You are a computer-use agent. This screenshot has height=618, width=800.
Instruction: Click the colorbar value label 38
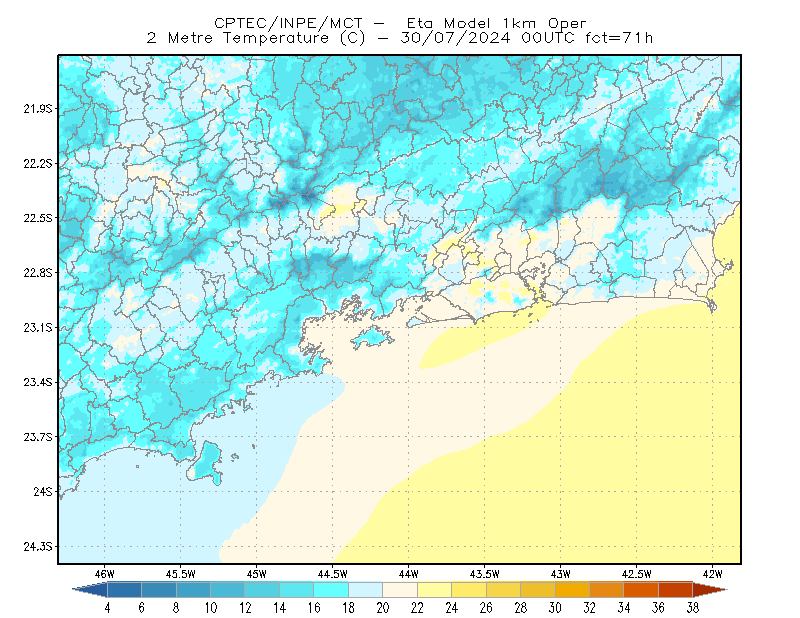pos(693,608)
